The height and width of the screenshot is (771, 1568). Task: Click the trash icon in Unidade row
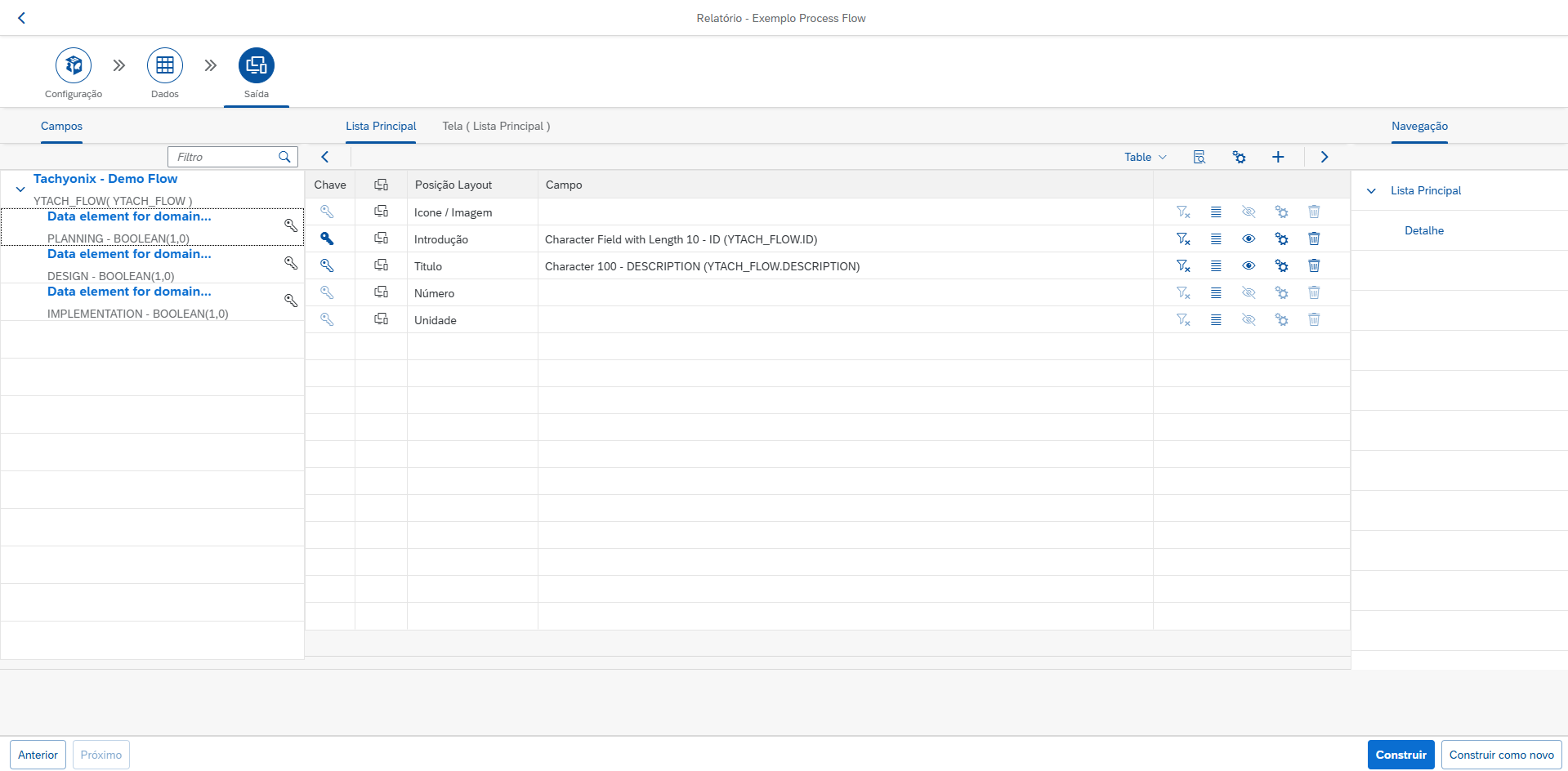click(1314, 319)
